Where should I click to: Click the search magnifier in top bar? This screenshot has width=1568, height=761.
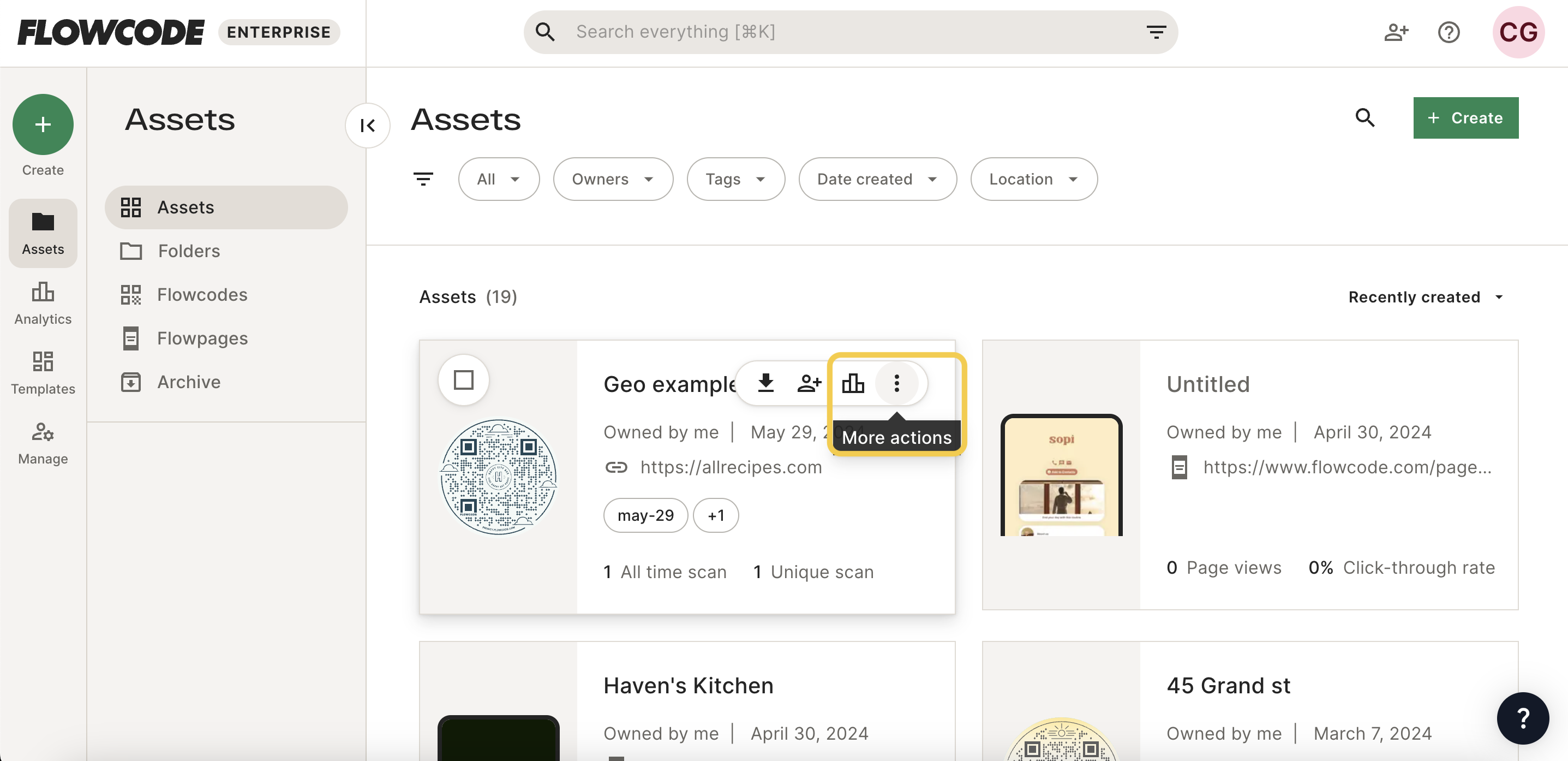point(545,32)
